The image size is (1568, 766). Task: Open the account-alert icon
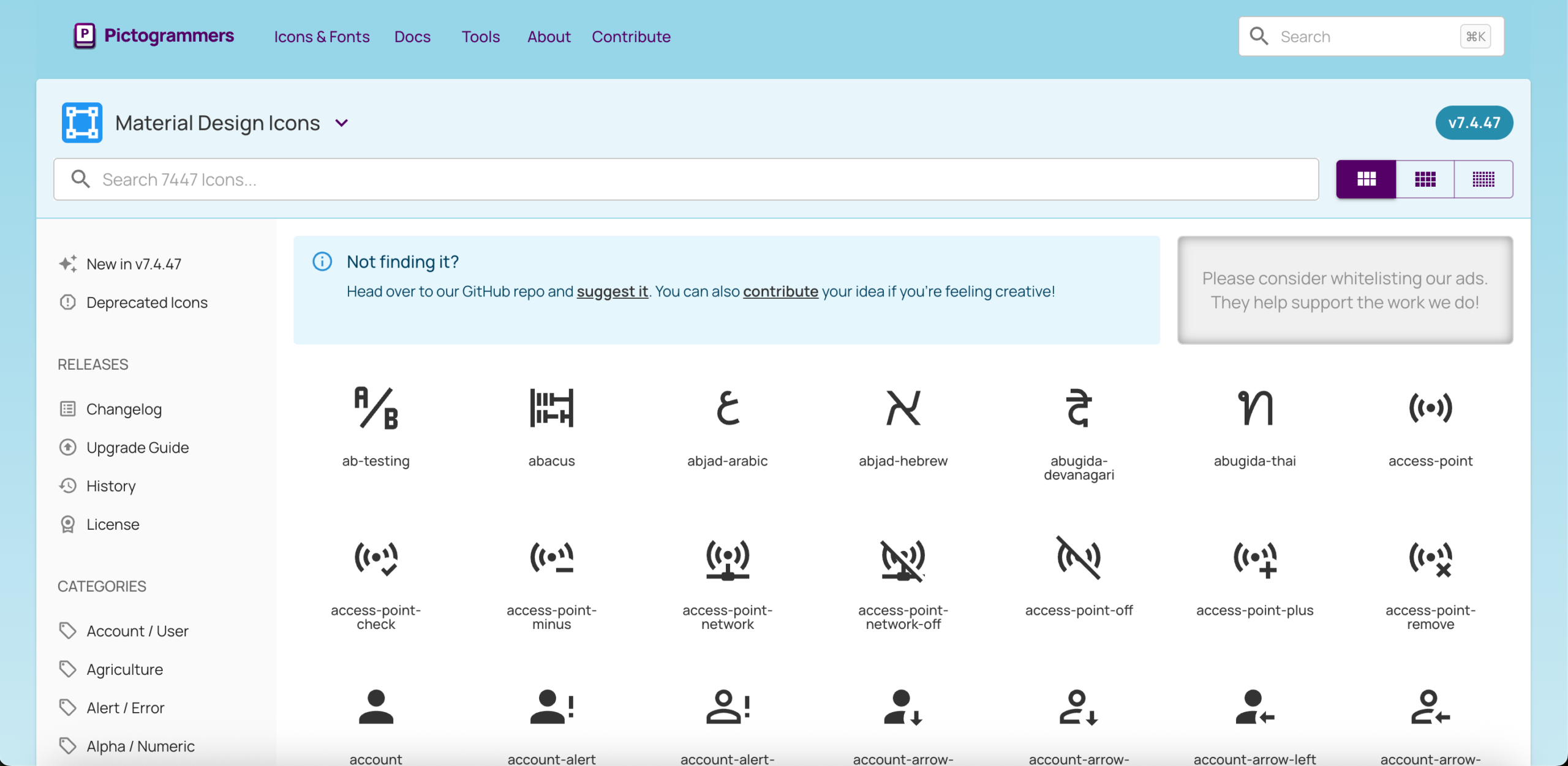tap(551, 707)
